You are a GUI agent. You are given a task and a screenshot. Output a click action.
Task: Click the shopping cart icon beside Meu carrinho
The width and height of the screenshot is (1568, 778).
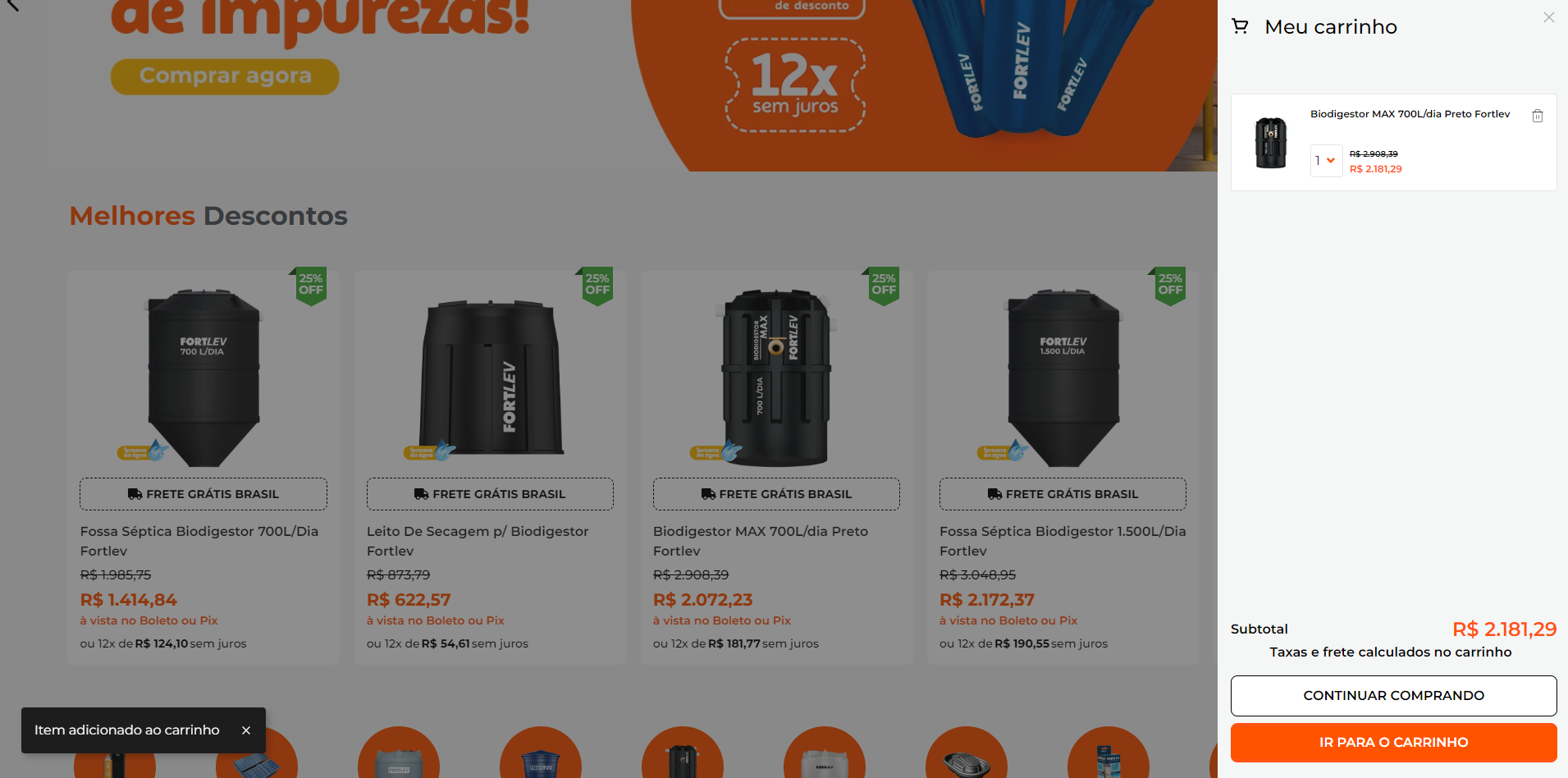click(1240, 26)
